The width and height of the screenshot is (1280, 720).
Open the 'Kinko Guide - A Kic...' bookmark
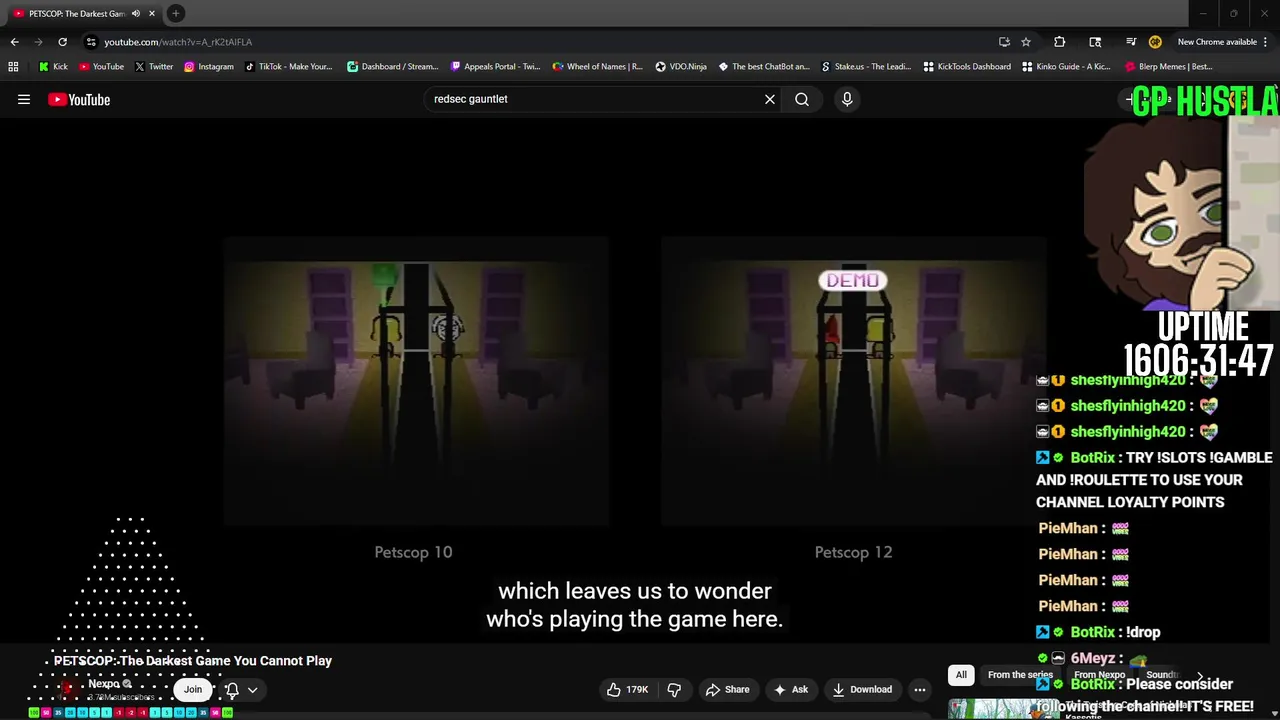click(1067, 67)
